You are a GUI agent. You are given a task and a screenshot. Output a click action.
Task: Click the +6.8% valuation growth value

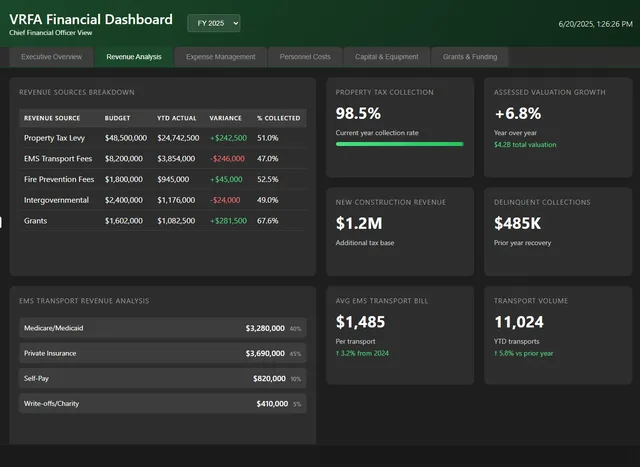(518, 113)
